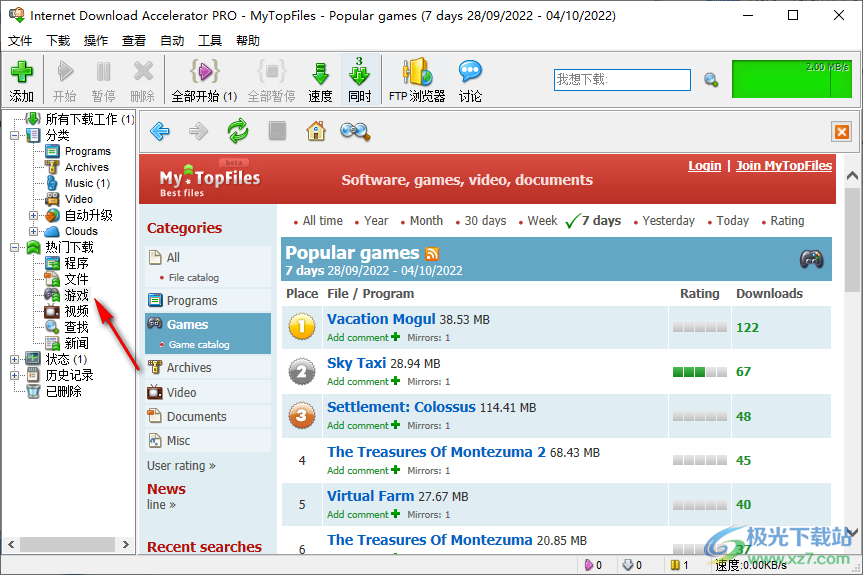Open the 讨论 discussion icon
Screen dimensions: 863x575
tap(470, 72)
